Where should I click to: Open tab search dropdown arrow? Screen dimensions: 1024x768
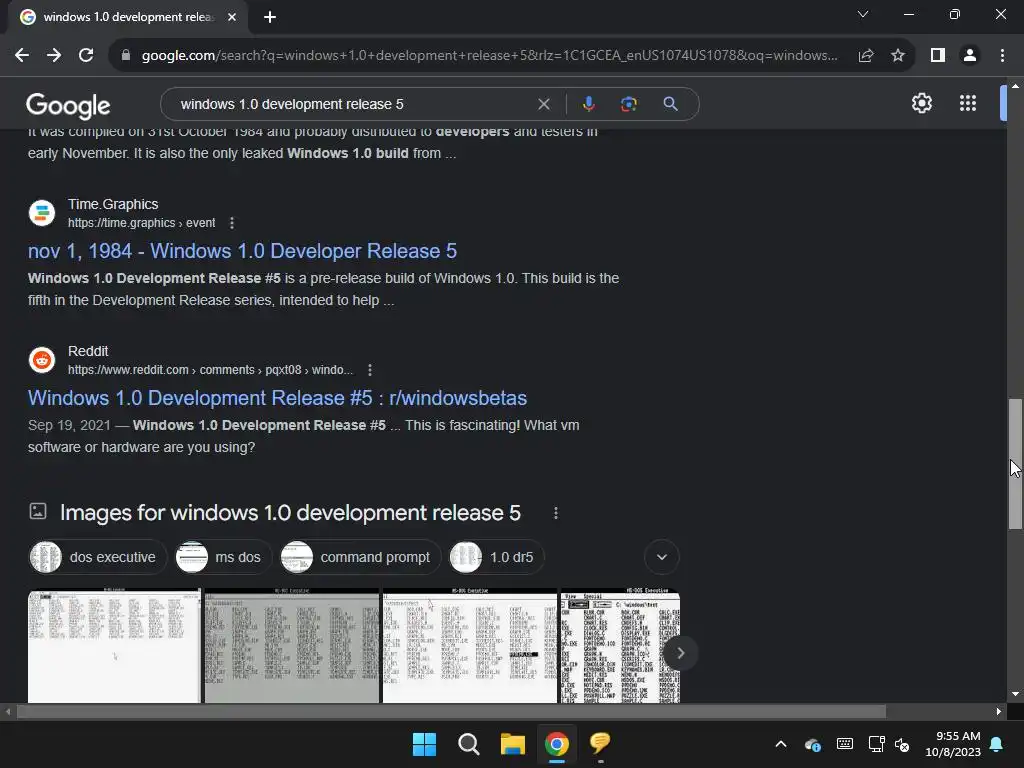(x=863, y=14)
